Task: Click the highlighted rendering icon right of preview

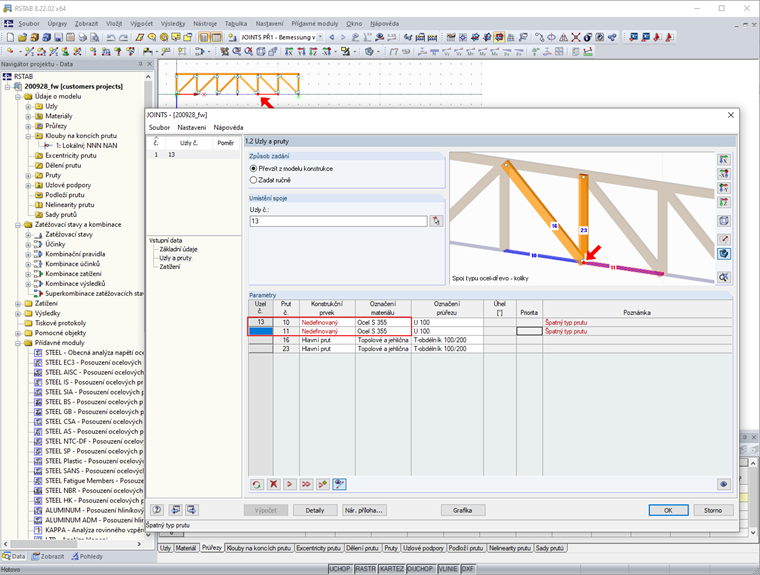Action: [x=724, y=254]
